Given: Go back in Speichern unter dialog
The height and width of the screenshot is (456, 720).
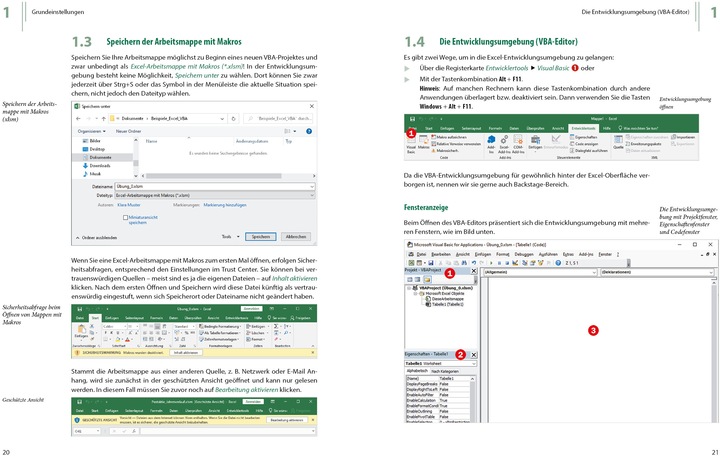Looking at the screenshot, I should point(78,118).
